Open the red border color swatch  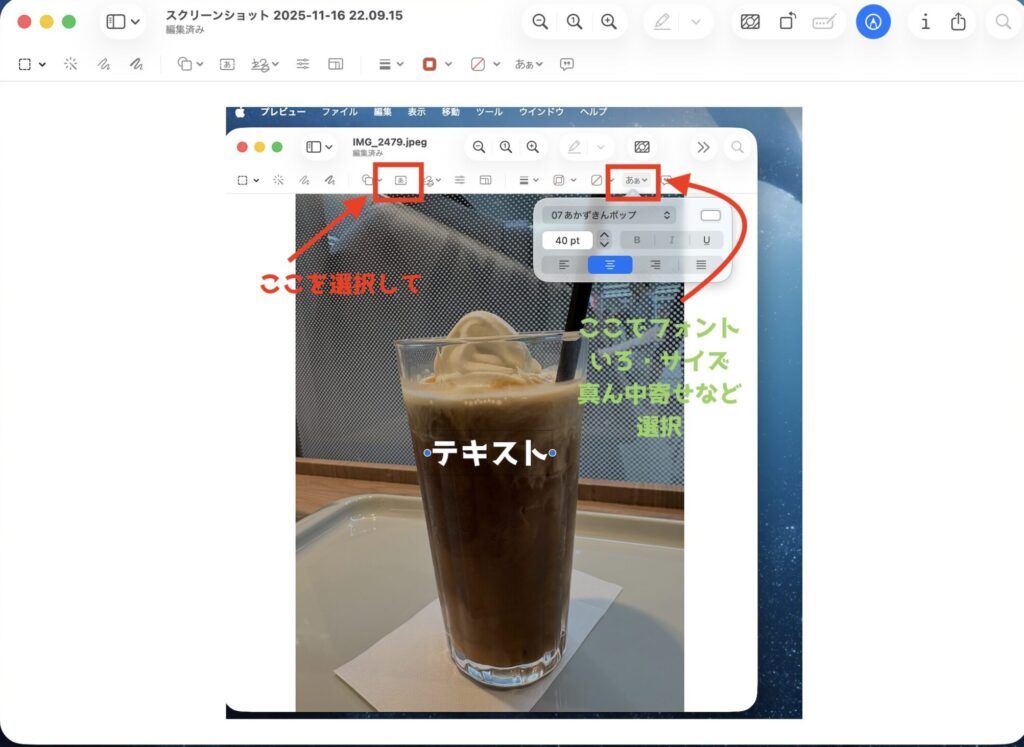pos(434,64)
